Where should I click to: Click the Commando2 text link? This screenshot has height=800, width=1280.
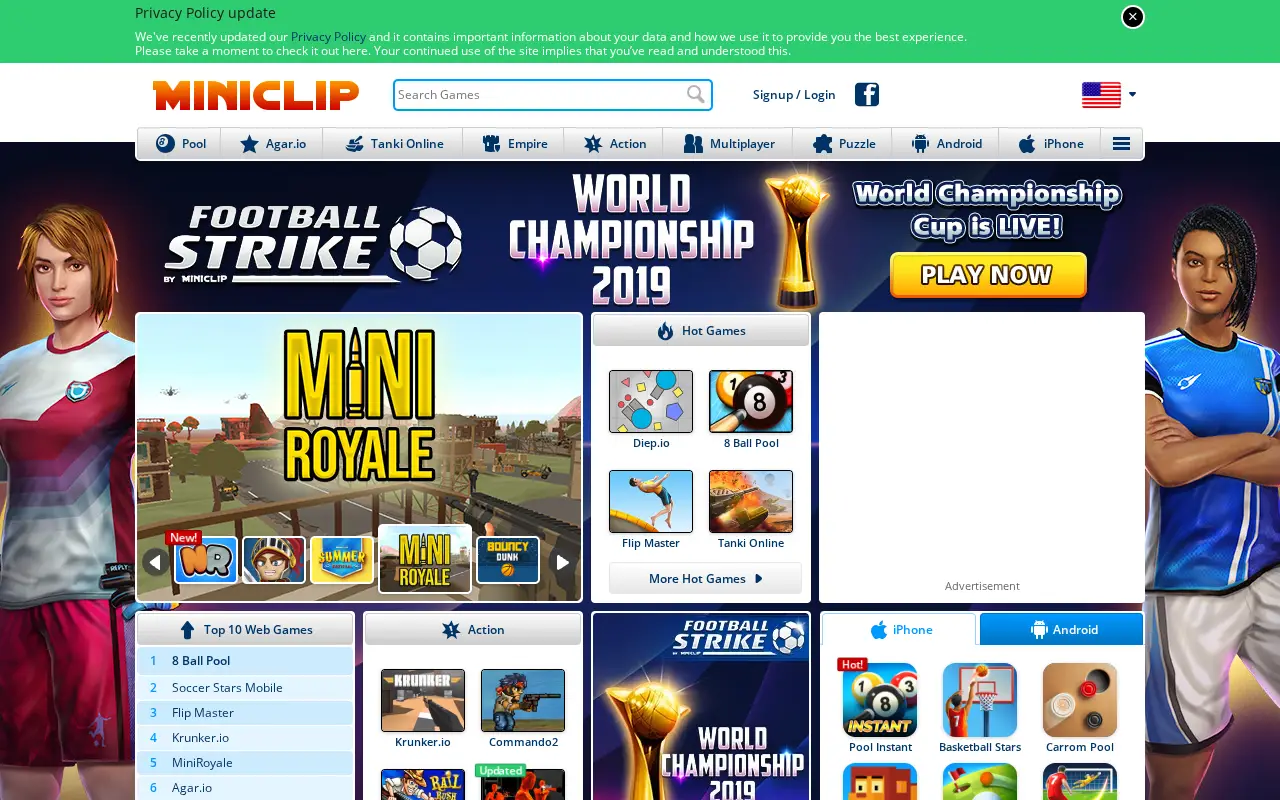click(523, 742)
